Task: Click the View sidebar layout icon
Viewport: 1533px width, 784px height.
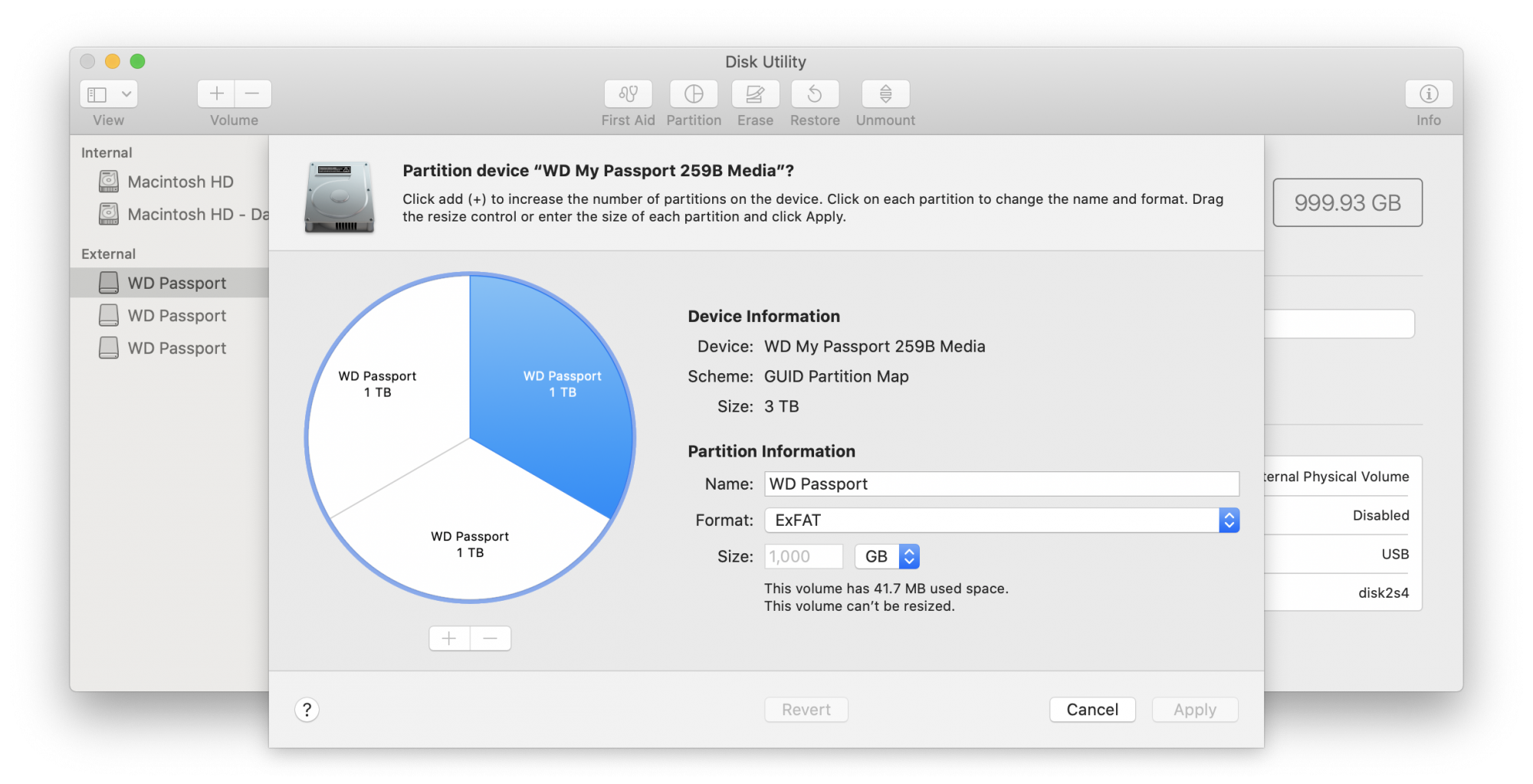Action: click(97, 94)
